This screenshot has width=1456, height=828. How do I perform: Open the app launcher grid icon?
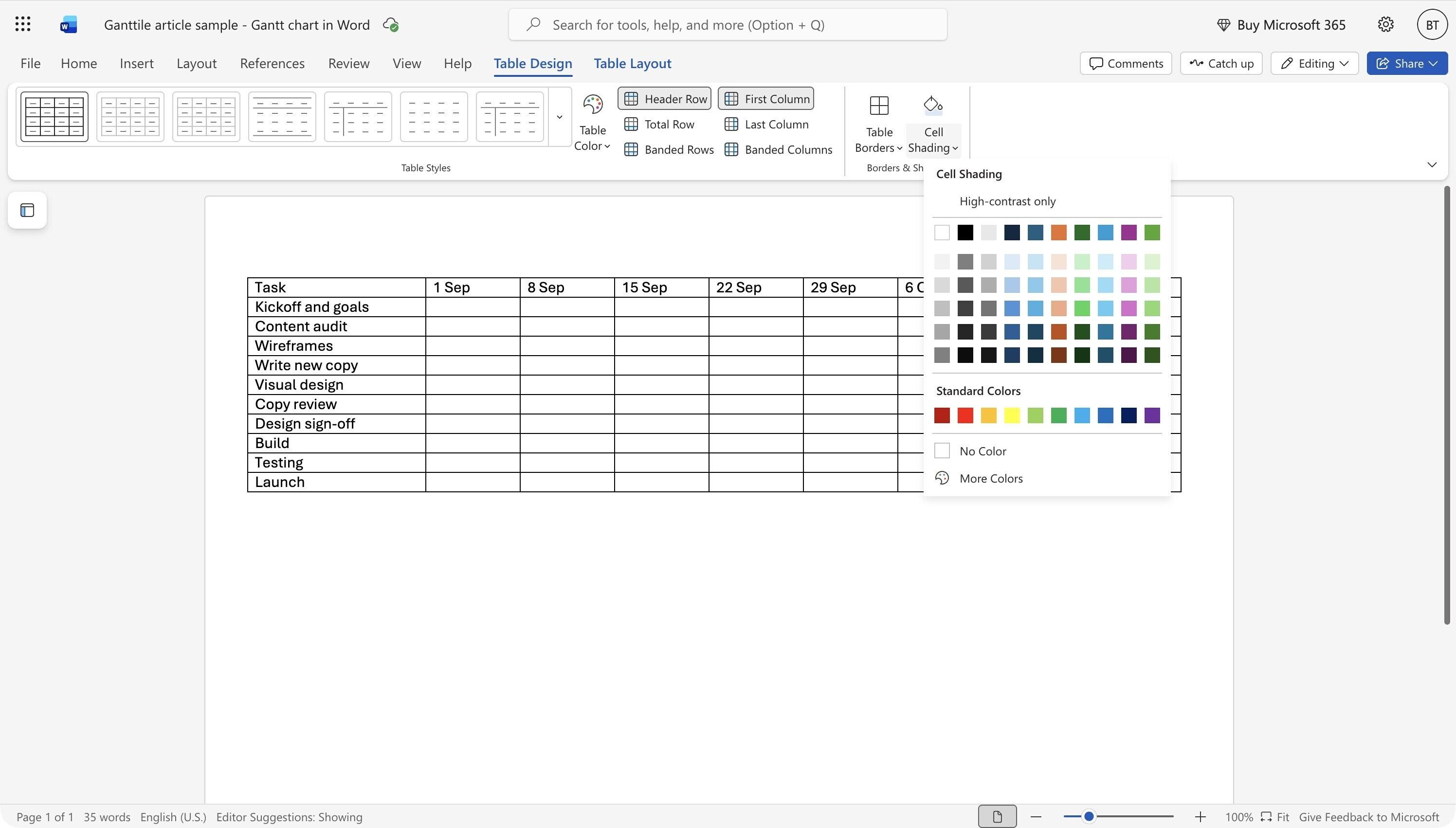pyautogui.click(x=23, y=24)
